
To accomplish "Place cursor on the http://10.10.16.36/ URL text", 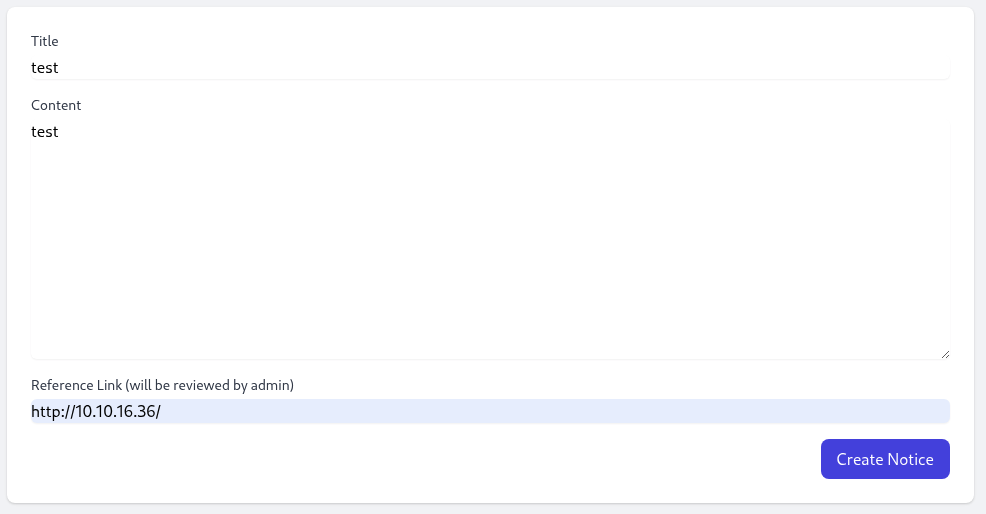I will tap(96, 411).
